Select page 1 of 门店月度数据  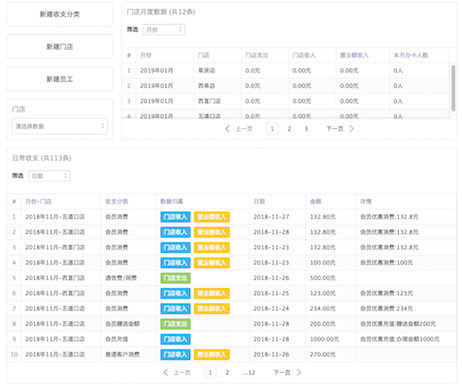click(272, 129)
